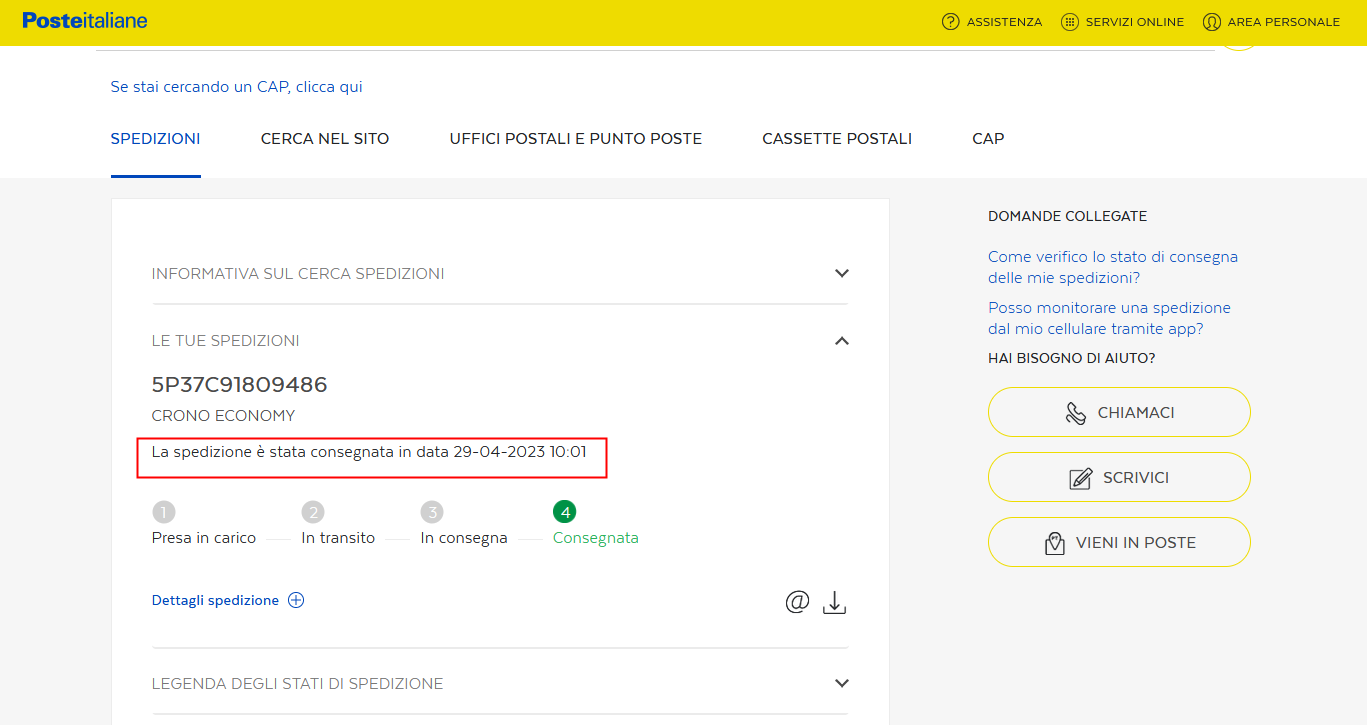Open 'Posso monitorare una spedizione' question link
This screenshot has width=1367, height=725.
pos(1109,318)
